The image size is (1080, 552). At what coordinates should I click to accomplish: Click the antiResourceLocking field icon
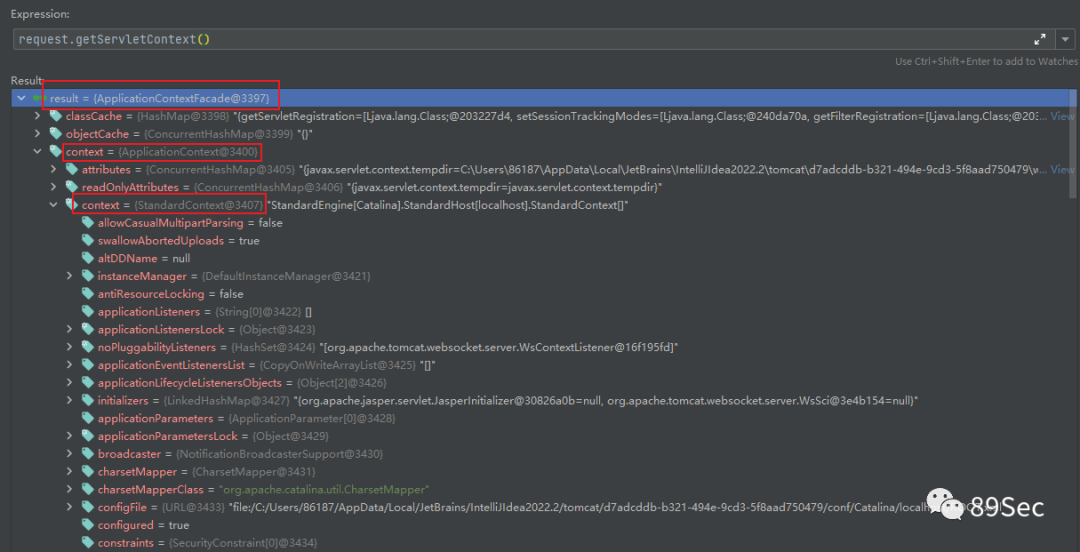pyautogui.click(x=87, y=294)
